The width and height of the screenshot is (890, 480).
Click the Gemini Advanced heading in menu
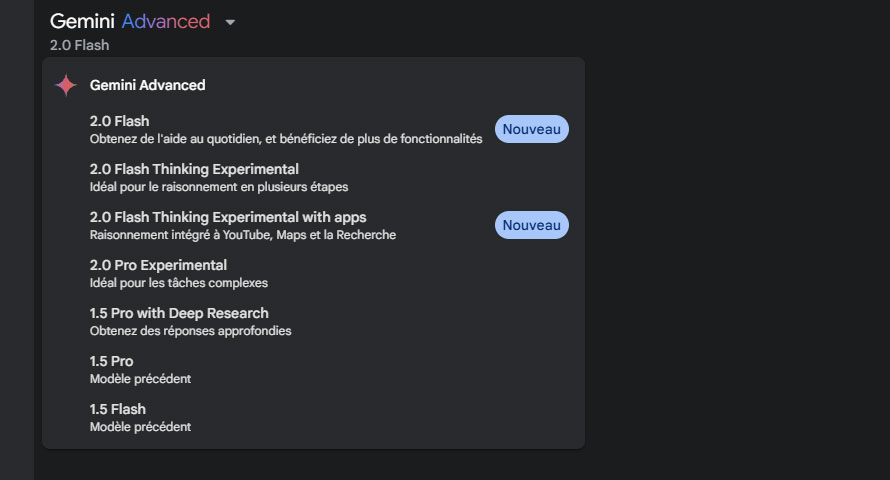click(x=148, y=85)
